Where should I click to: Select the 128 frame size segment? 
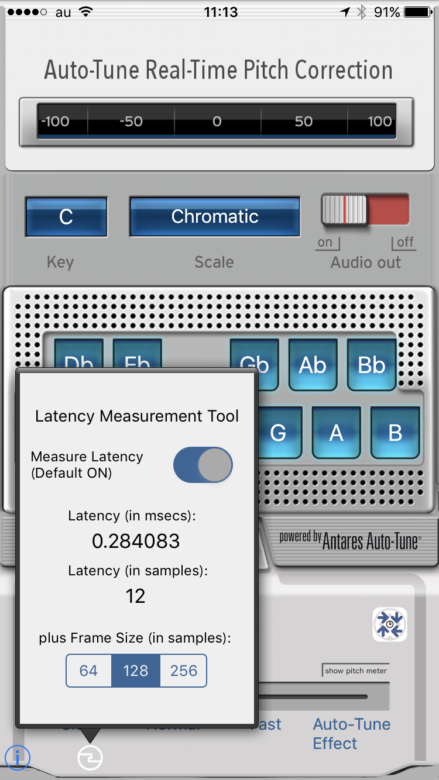pos(136,671)
